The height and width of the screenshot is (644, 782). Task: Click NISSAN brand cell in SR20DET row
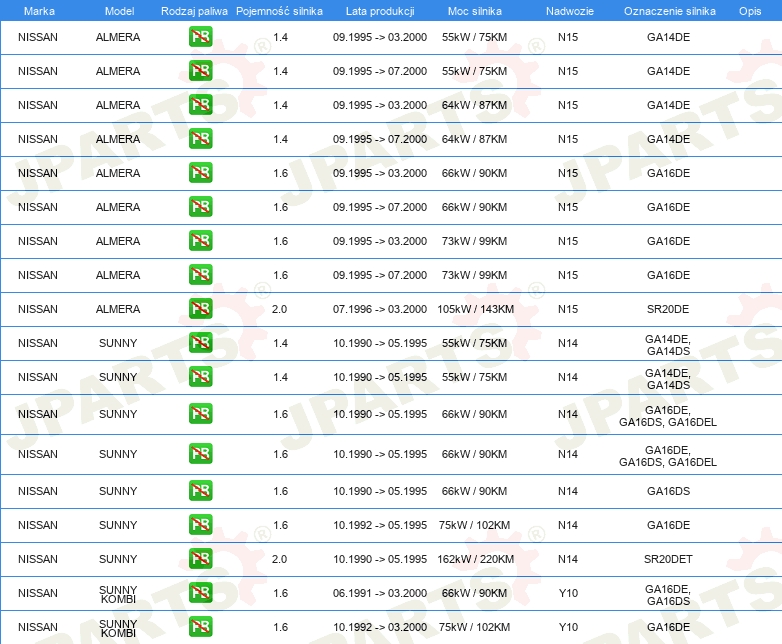(38, 559)
